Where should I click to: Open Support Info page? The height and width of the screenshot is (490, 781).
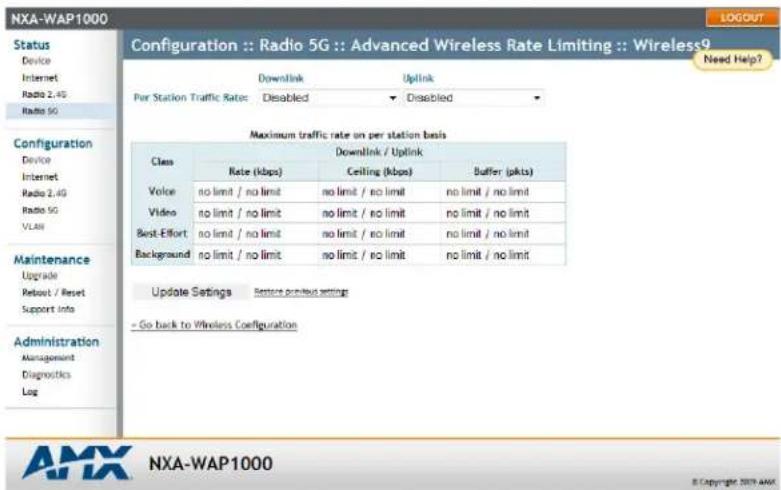(x=48, y=309)
